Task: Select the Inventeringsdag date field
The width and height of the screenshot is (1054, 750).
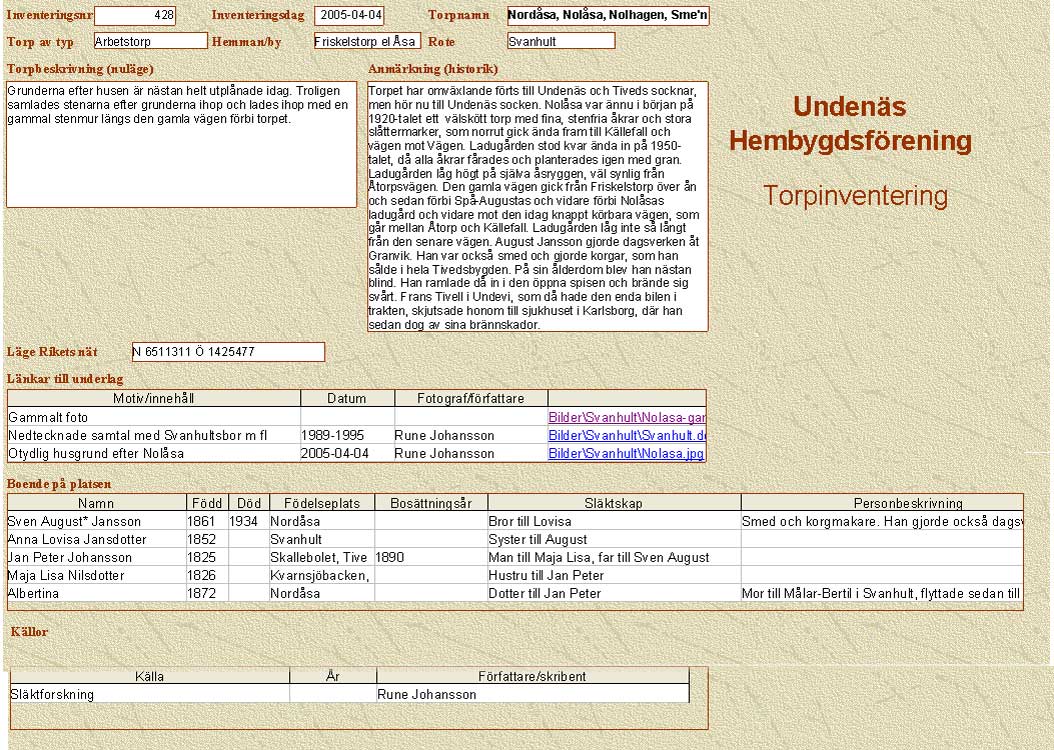Action: [349, 15]
